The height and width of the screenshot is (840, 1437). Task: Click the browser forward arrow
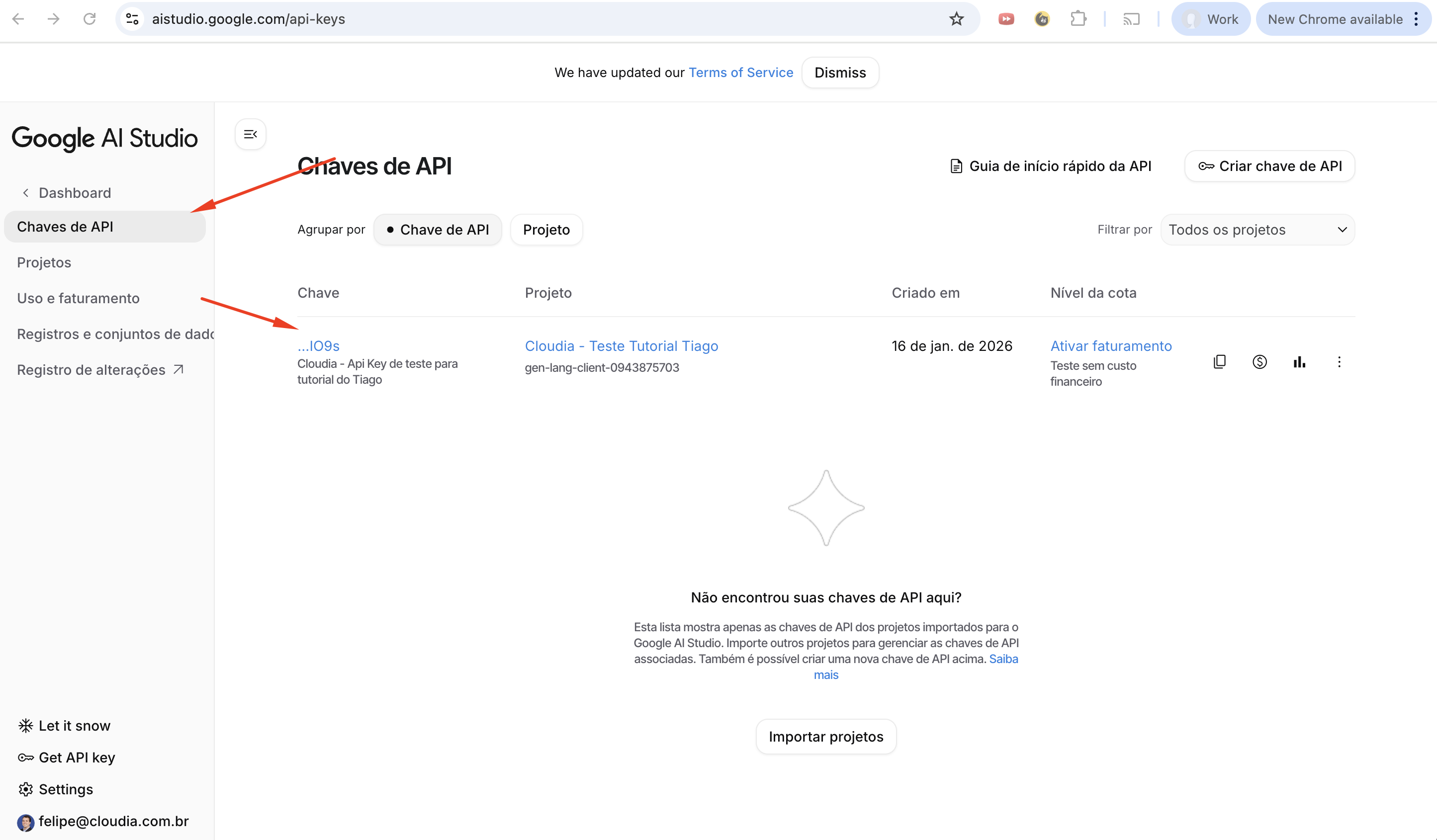54,19
